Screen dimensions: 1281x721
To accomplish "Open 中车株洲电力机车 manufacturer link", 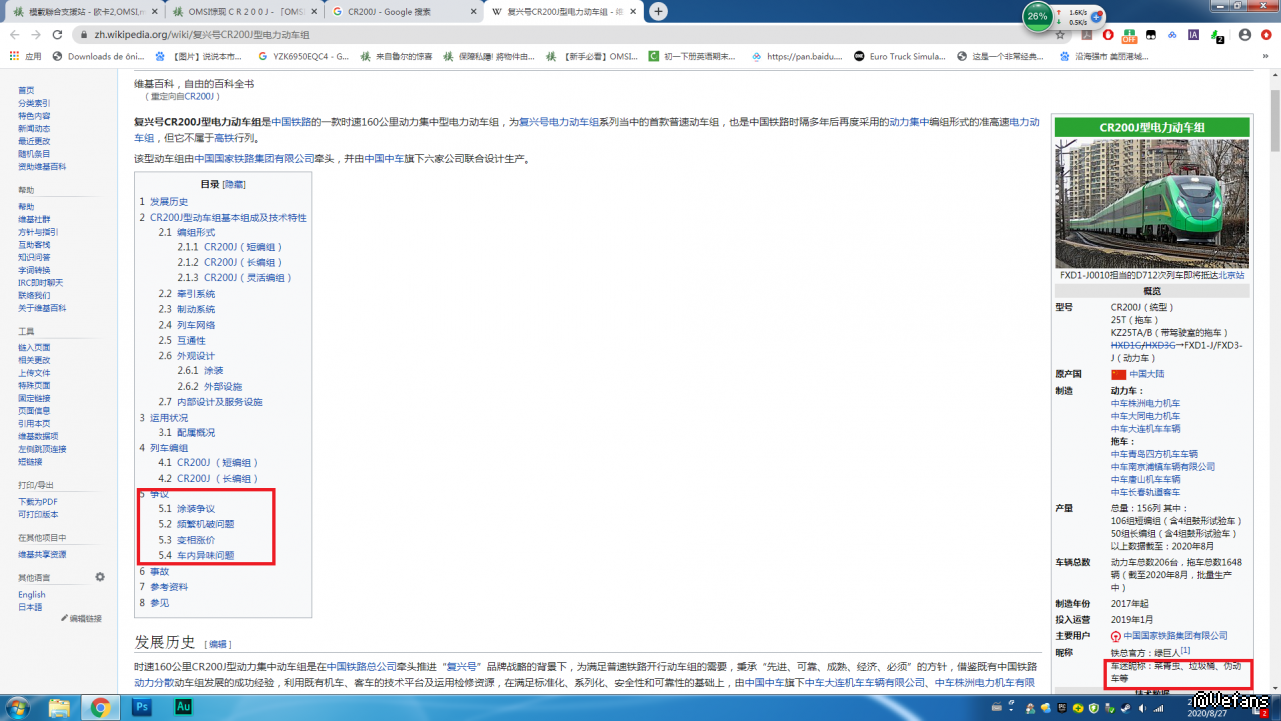I will tap(1145, 403).
